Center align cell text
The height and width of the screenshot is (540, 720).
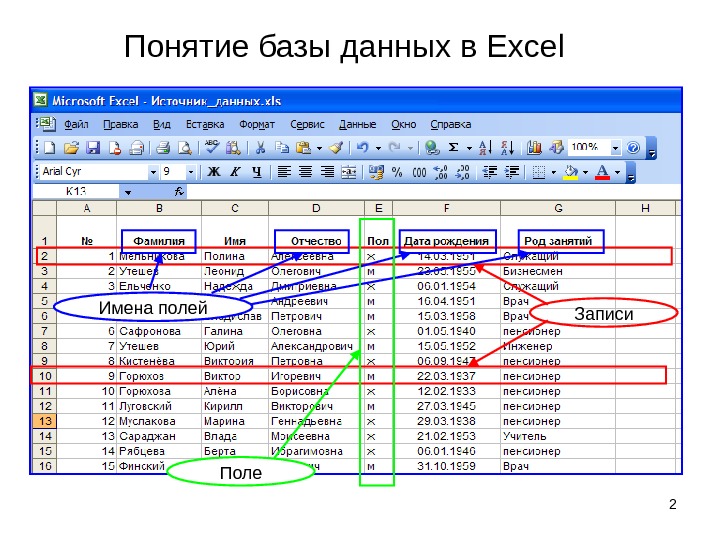(306, 172)
